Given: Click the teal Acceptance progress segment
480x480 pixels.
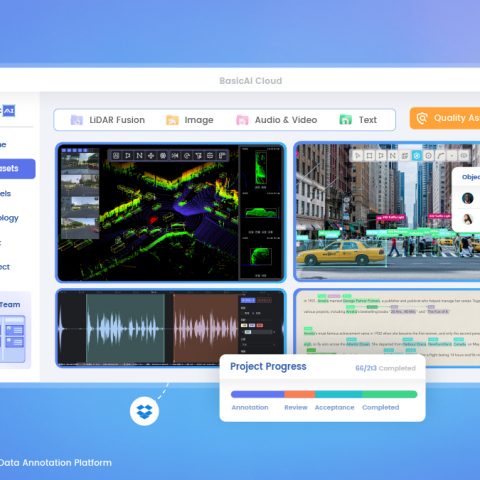Looking at the screenshot, I should 338,394.
